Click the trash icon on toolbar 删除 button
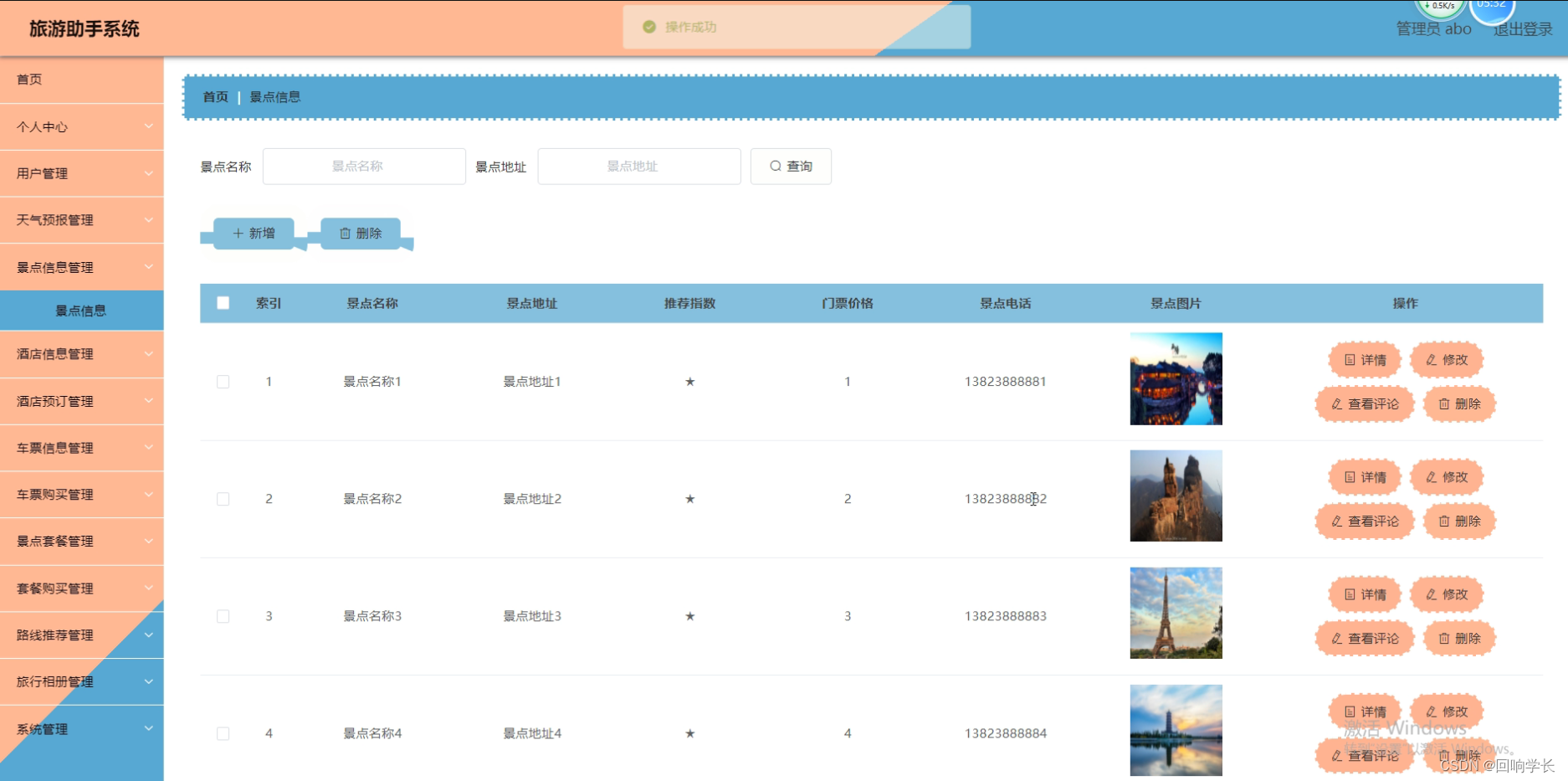The image size is (1568, 781). [x=345, y=234]
